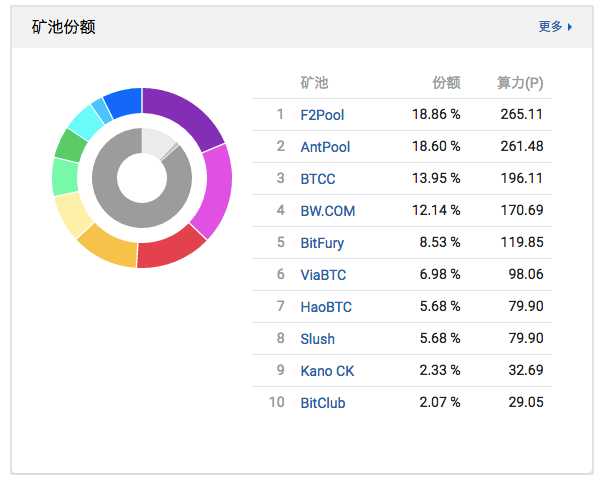Viewport: 604px width, 486px height.
Task: Open the HaoBTC pool link
Action: tap(326, 307)
